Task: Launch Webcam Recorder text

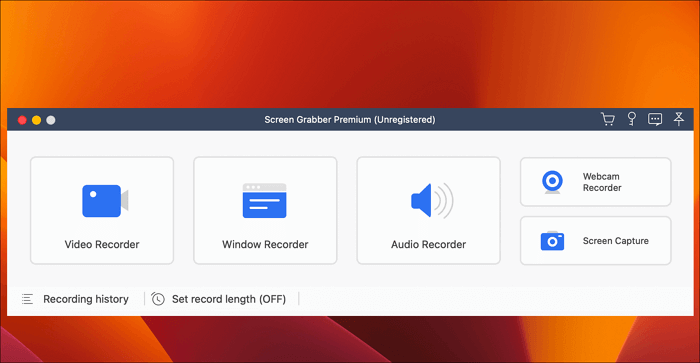Action: [602, 182]
